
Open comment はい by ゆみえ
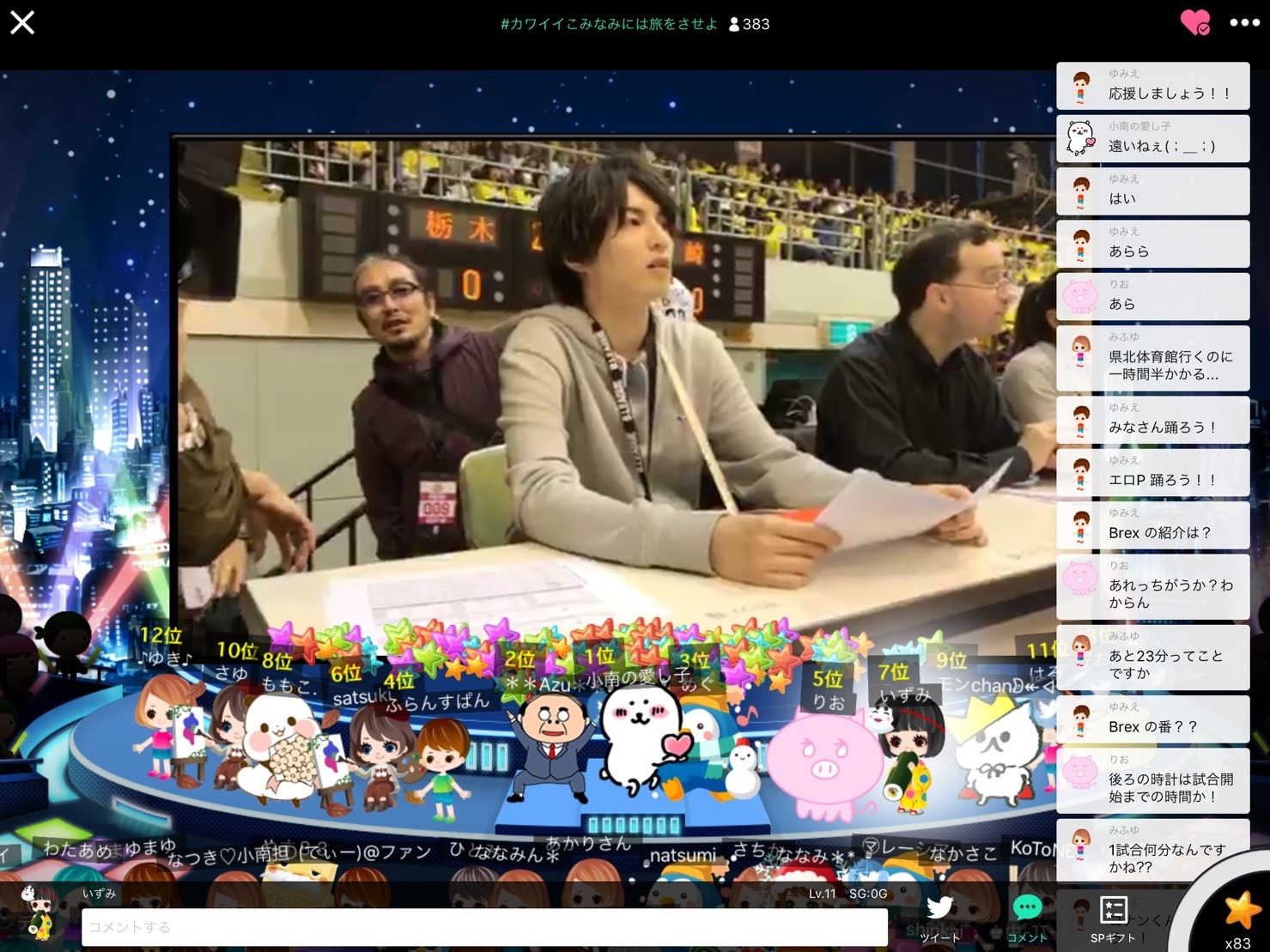[1152, 191]
